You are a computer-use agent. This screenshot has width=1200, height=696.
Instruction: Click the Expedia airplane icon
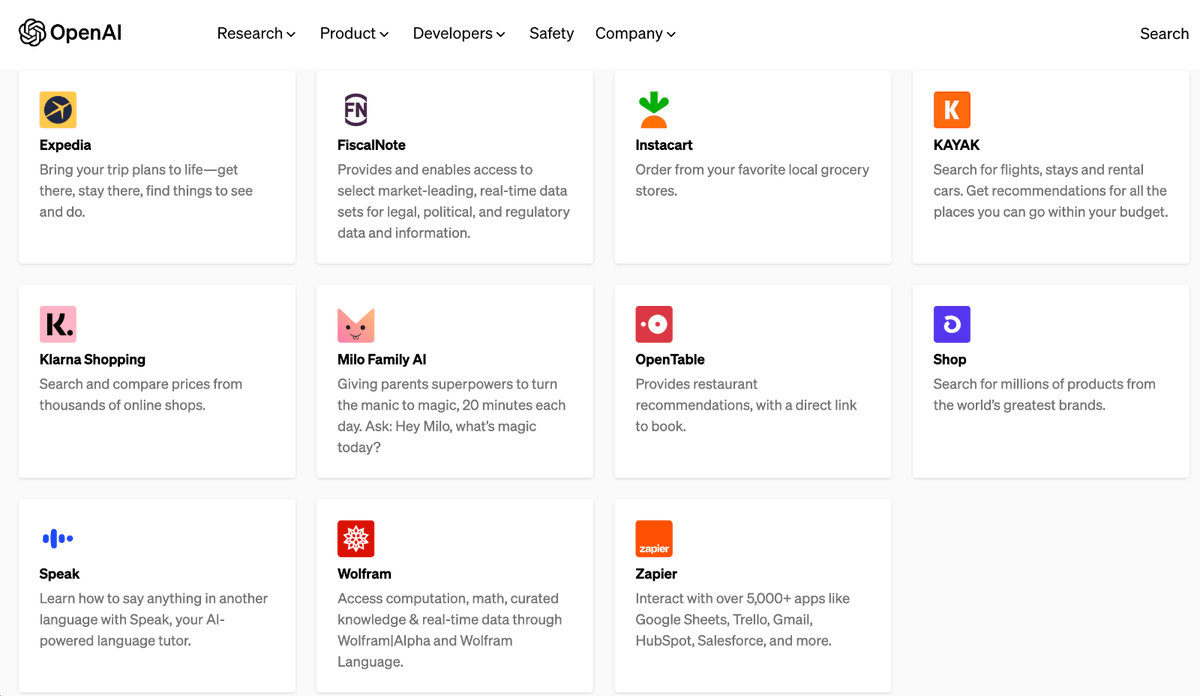click(58, 110)
